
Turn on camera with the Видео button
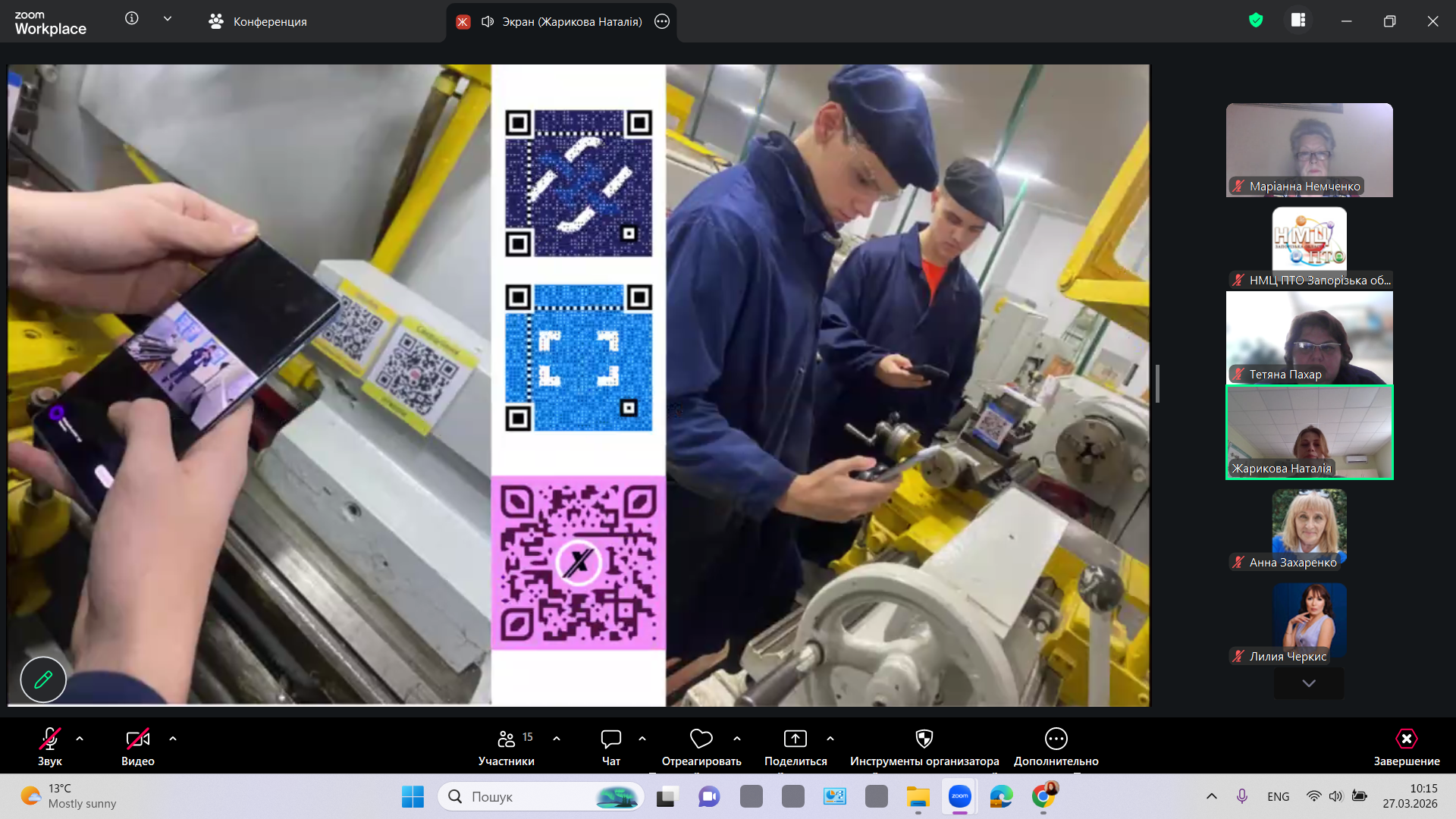137,739
